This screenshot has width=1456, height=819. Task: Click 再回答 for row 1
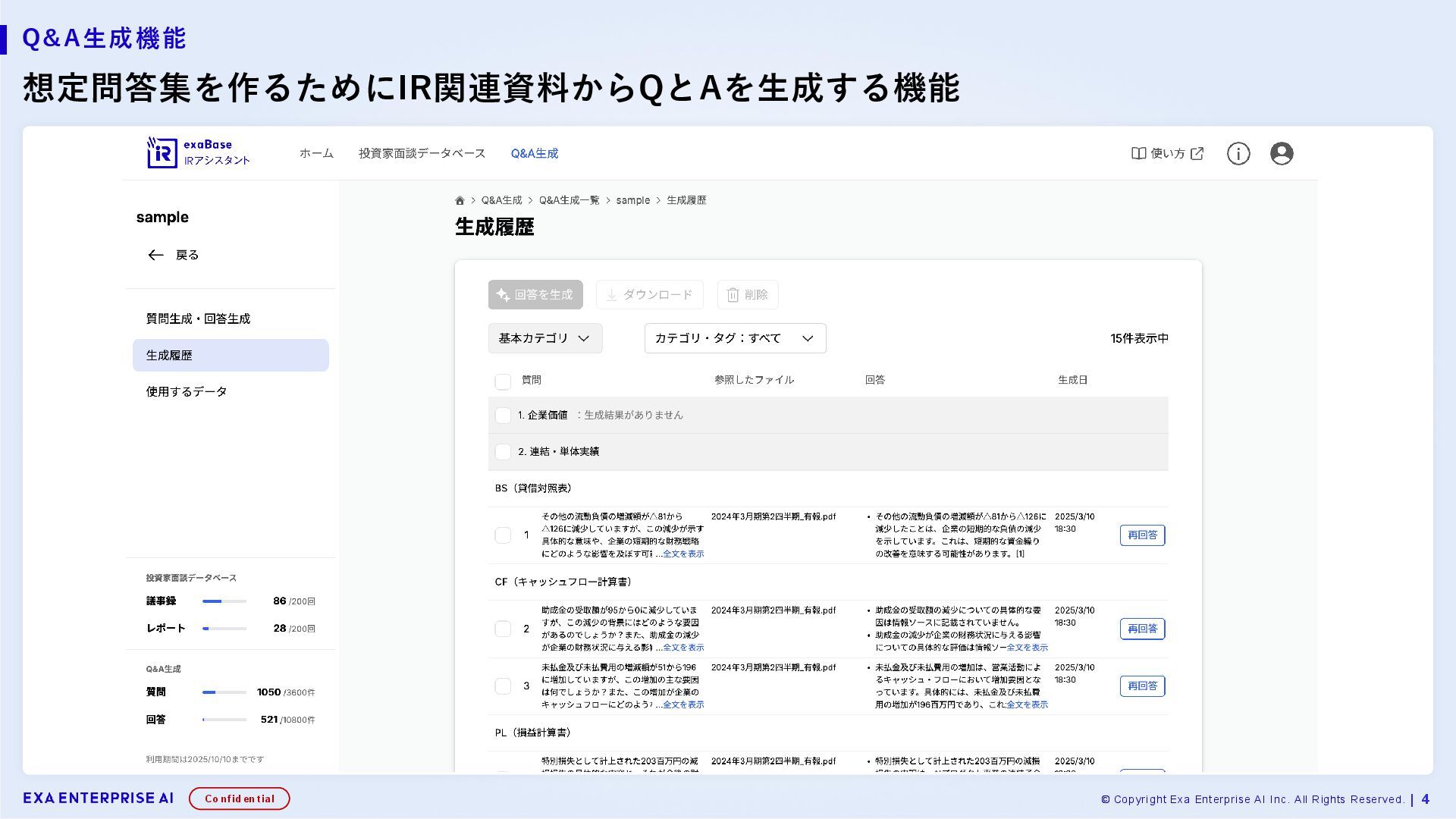[x=1142, y=535]
